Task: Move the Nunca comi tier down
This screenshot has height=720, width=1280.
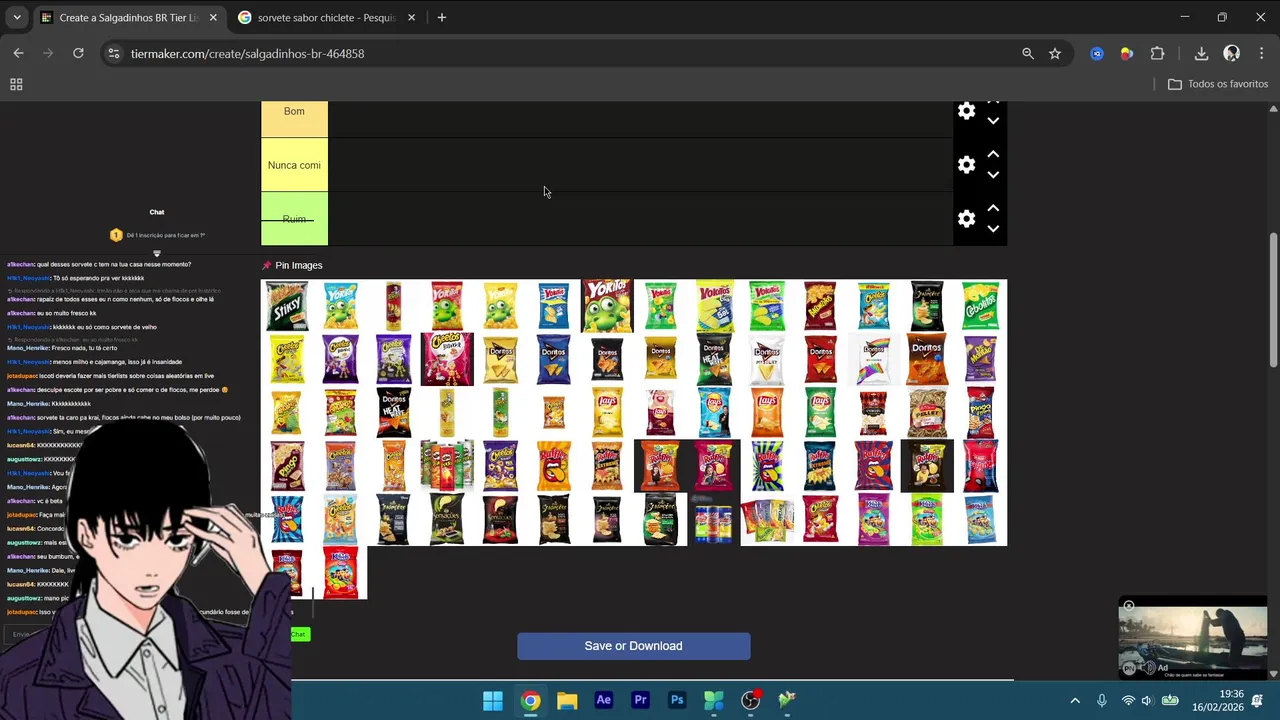Action: click(993, 175)
